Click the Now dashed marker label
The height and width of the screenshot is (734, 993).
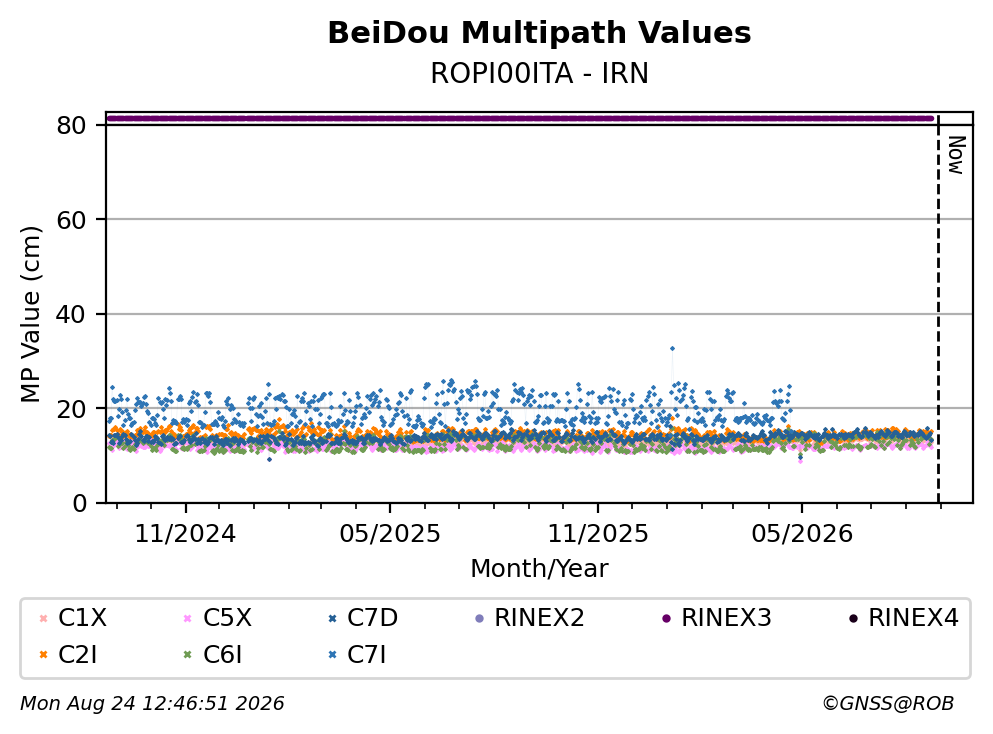pyautogui.click(x=956, y=155)
